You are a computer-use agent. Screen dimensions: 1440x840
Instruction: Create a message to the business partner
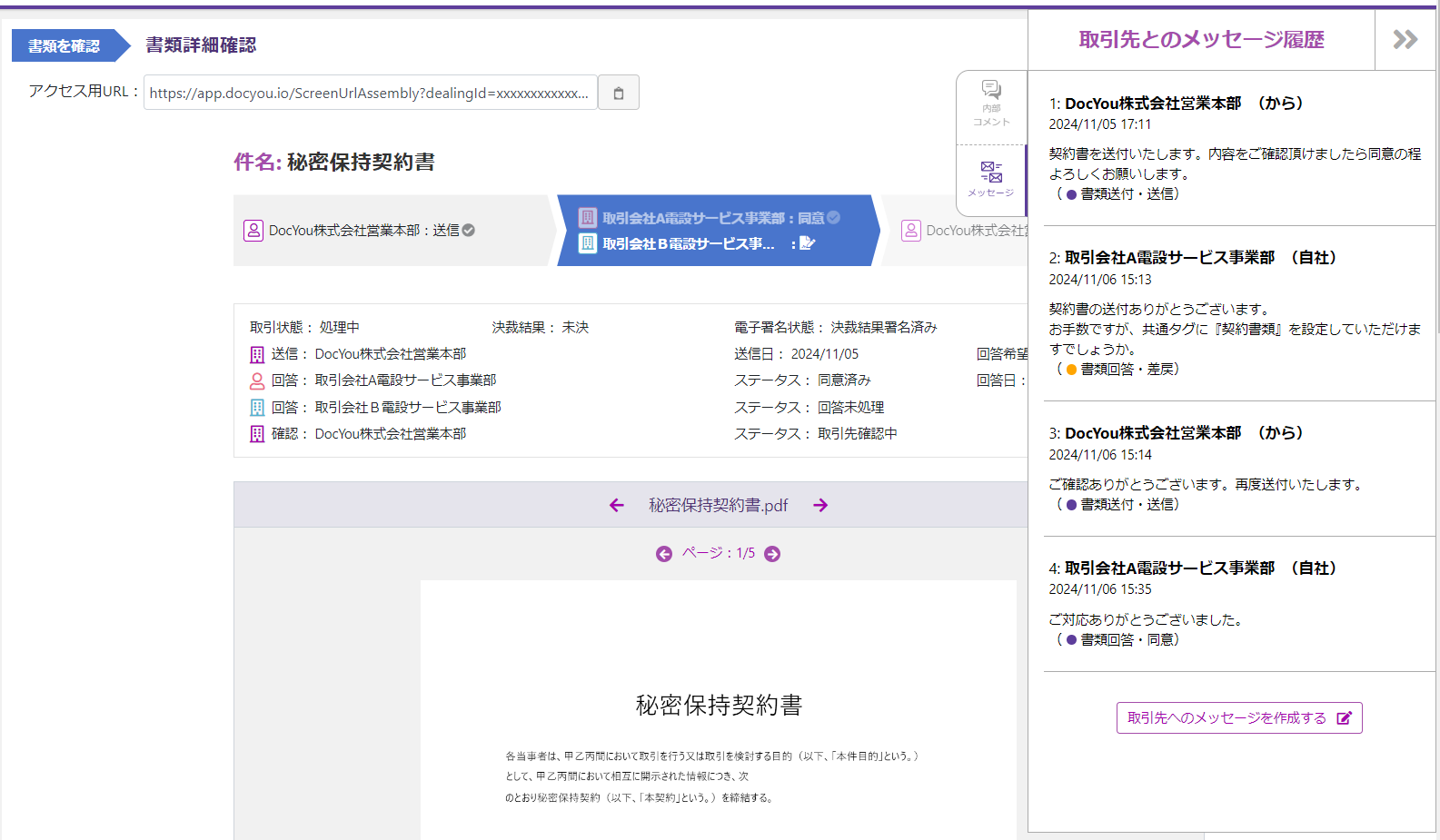coord(1238,718)
